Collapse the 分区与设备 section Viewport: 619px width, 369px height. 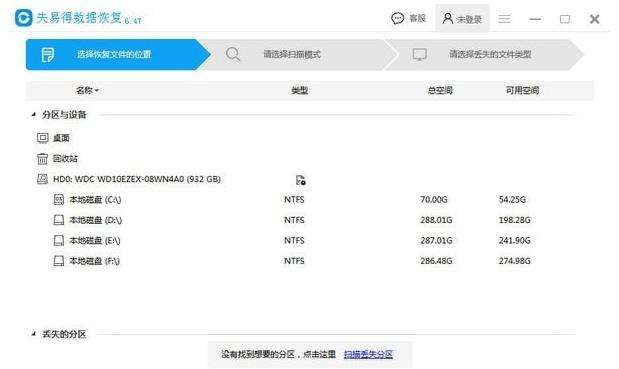tap(34, 115)
